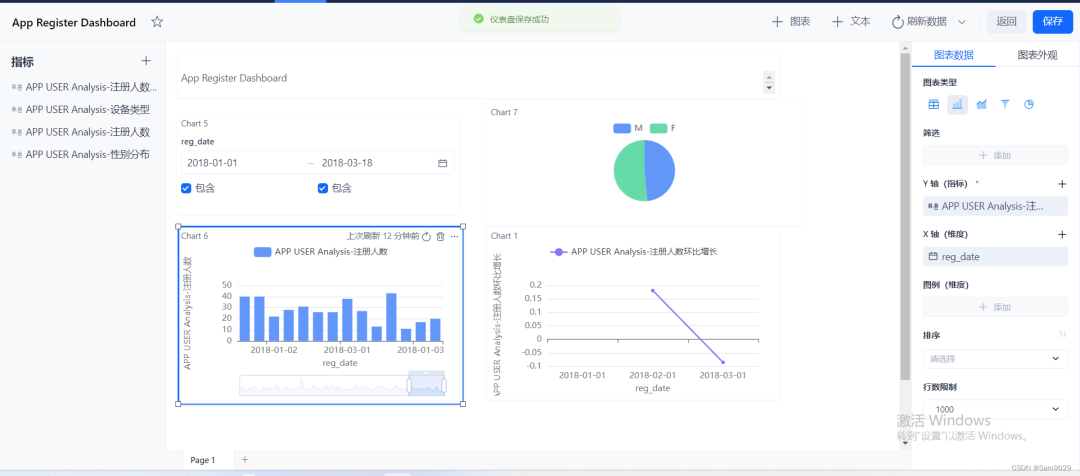Toggle the second 包含 checkbox
The width and height of the screenshot is (1080, 476).
pyautogui.click(x=322, y=188)
